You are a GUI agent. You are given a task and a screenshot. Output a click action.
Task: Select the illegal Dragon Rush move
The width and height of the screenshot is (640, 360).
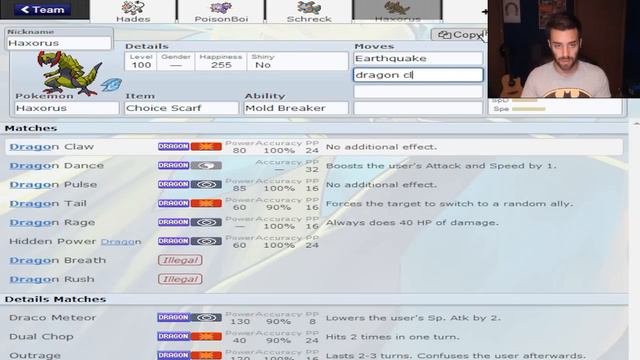click(x=314, y=279)
